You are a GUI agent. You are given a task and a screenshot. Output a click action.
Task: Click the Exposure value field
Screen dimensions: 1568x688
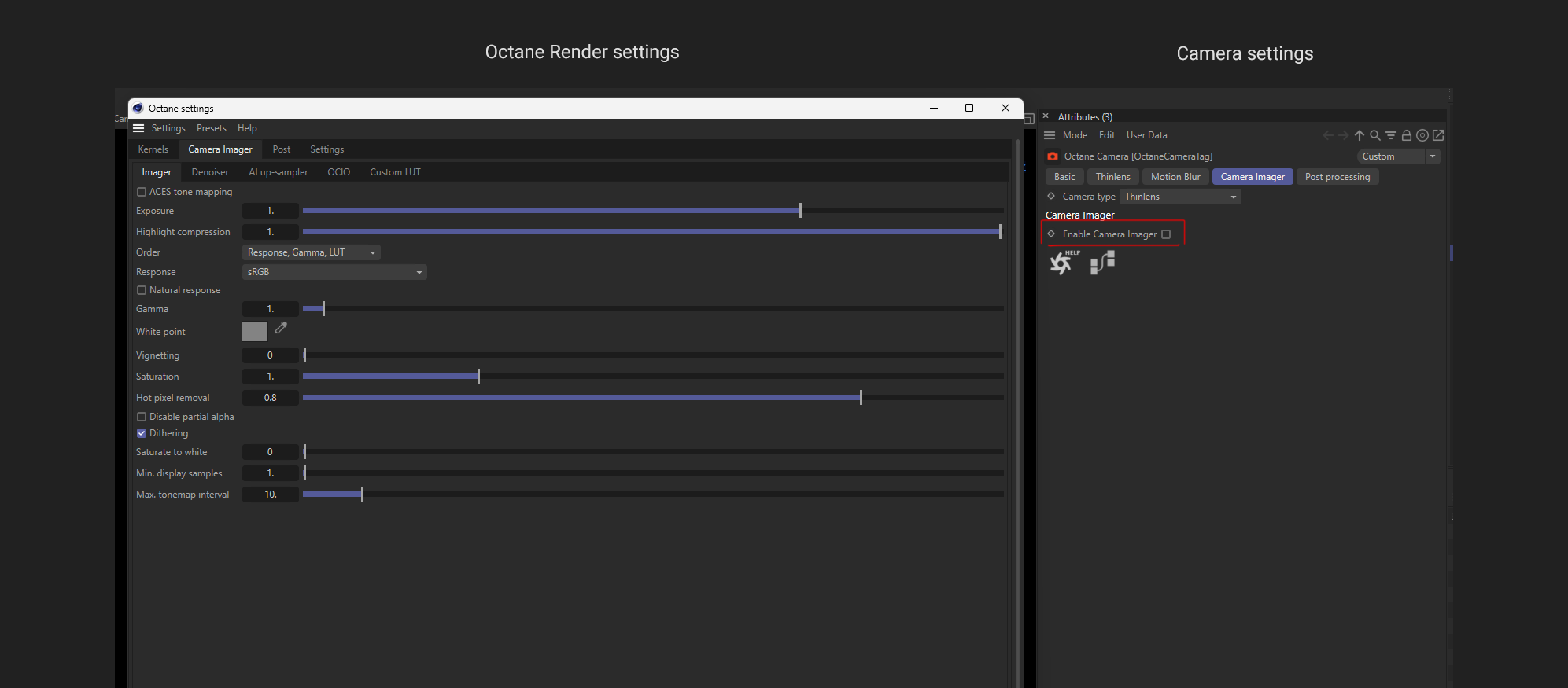coord(271,211)
